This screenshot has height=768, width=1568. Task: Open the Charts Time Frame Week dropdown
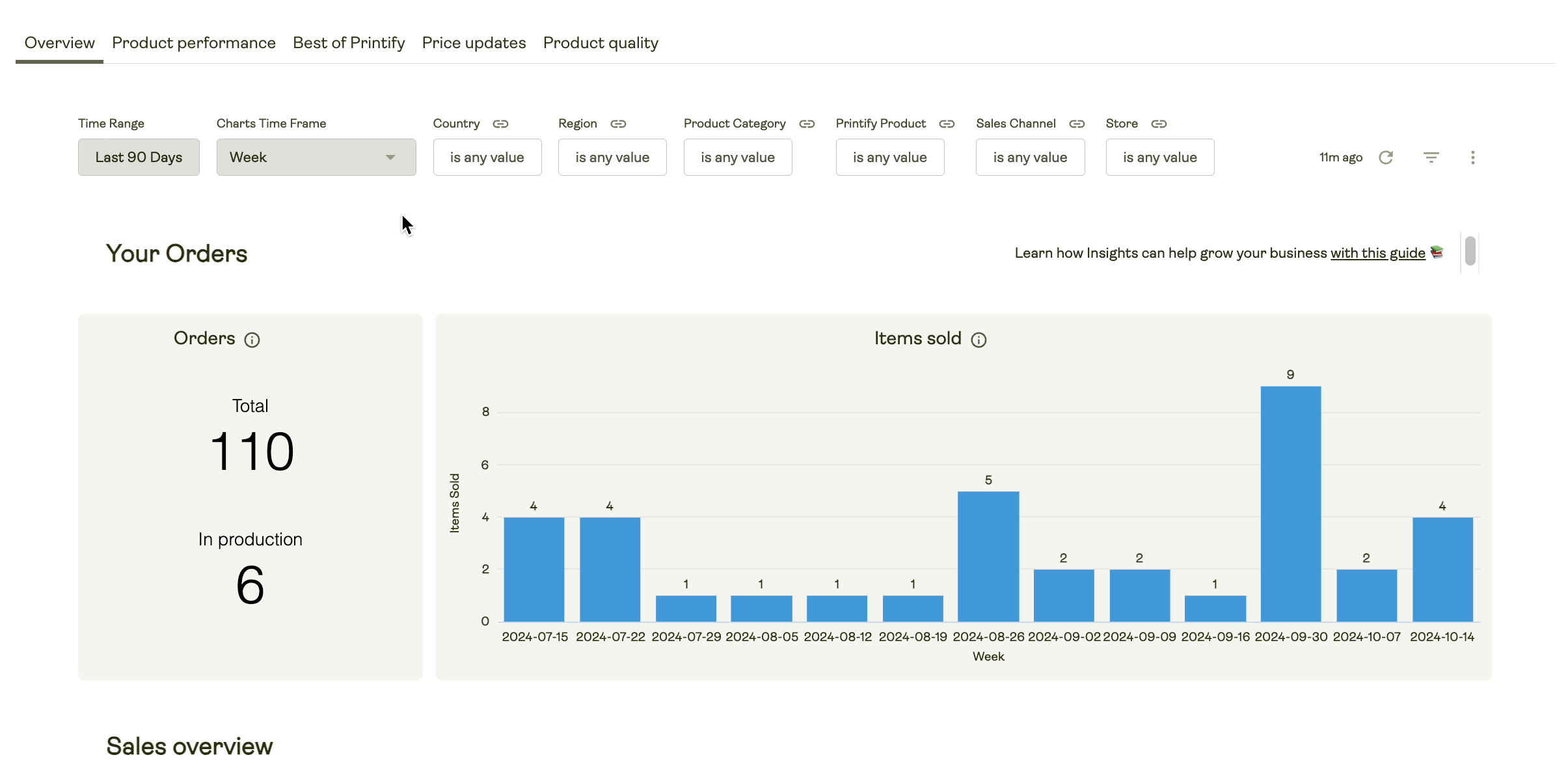click(x=316, y=157)
